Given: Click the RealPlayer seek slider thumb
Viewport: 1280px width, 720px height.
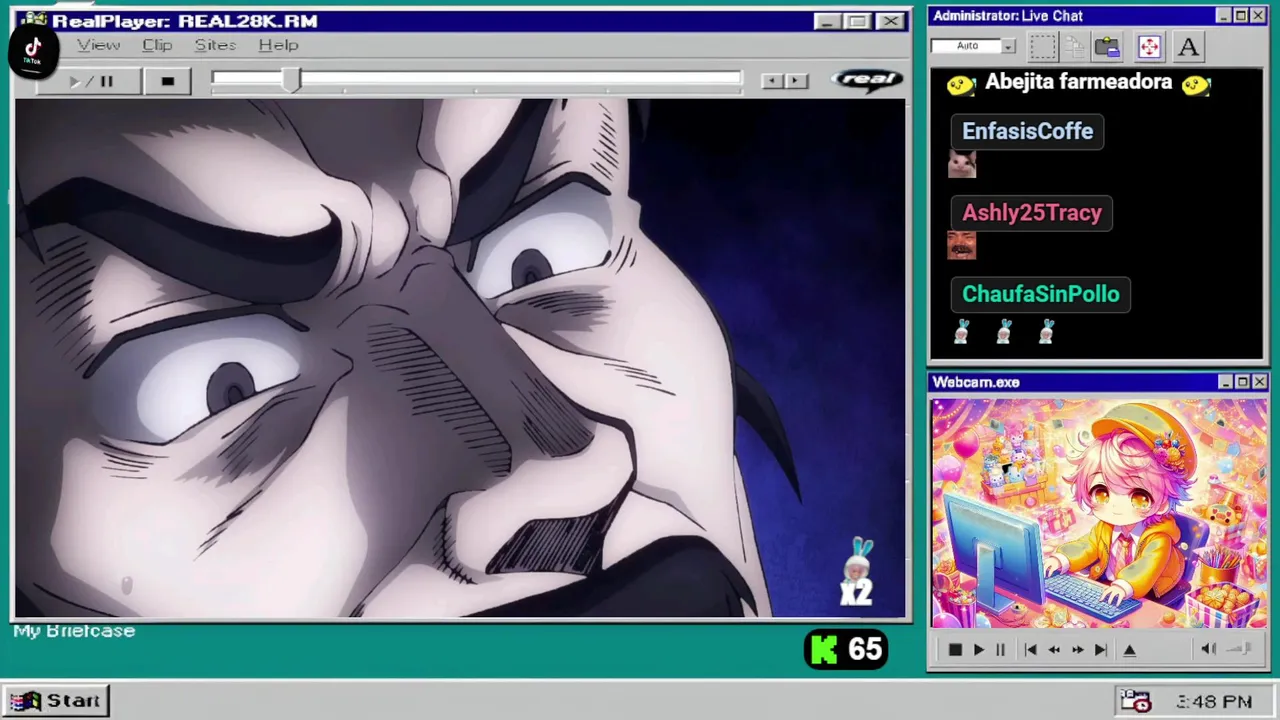Looking at the screenshot, I should (291, 80).
